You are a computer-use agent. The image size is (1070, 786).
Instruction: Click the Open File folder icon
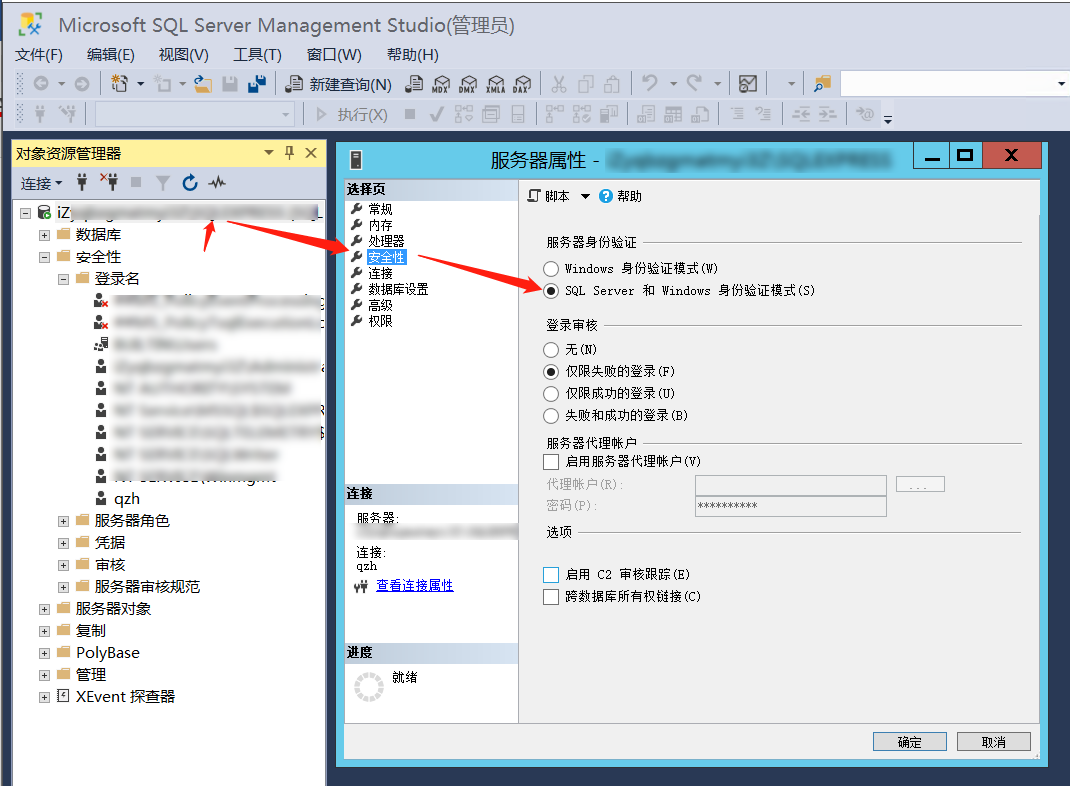click(x=203, y=84)
